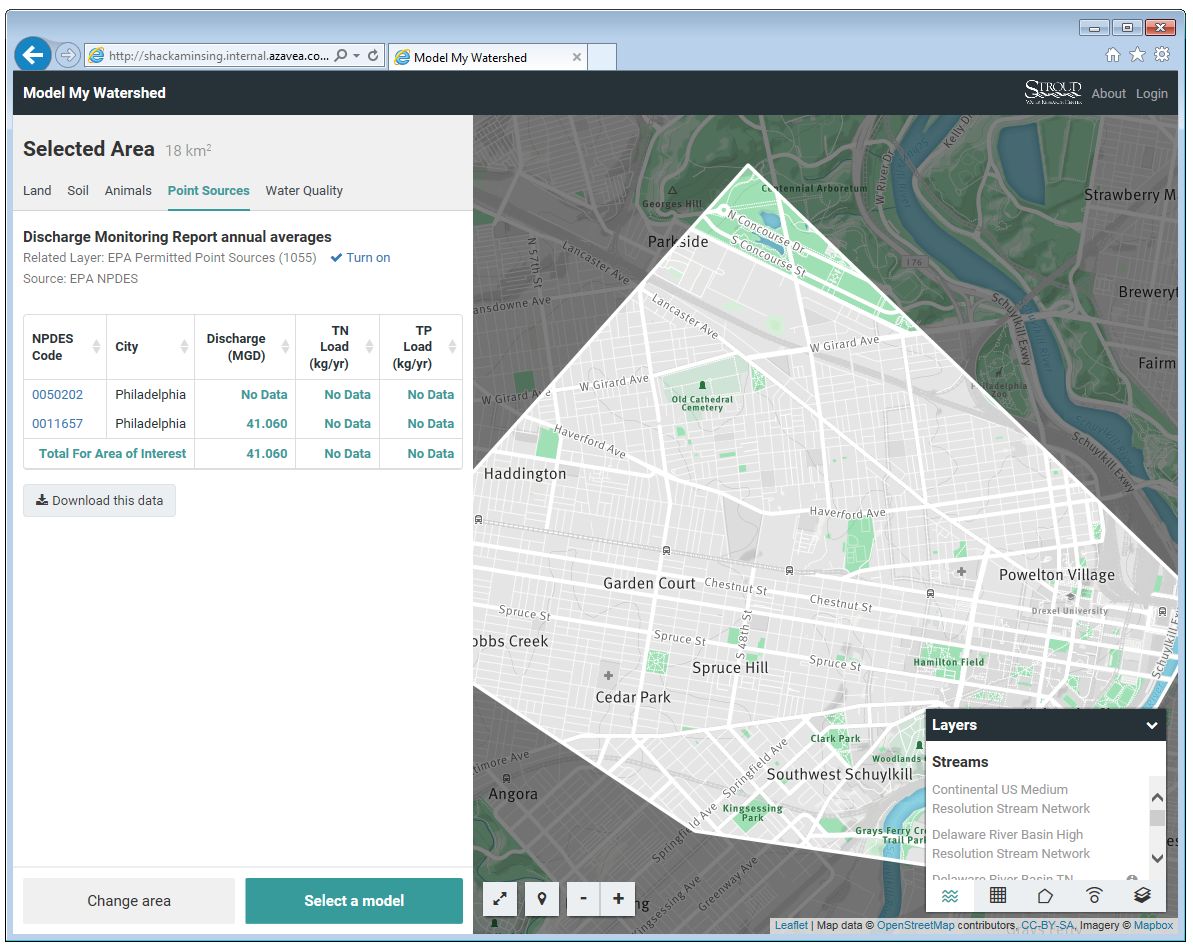This screenshot has height=949, width=1193.
Task: Select the Streams layer category wave icon
Action: click(x=950, y=896)
